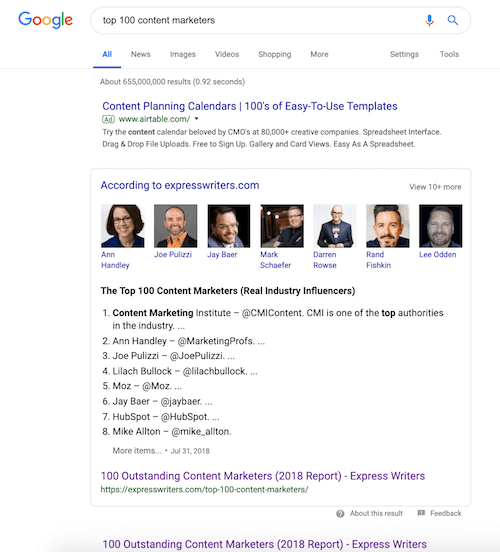Open the Rand Fishkin name link
500x552 pixels.
click(x=379, y=260)
